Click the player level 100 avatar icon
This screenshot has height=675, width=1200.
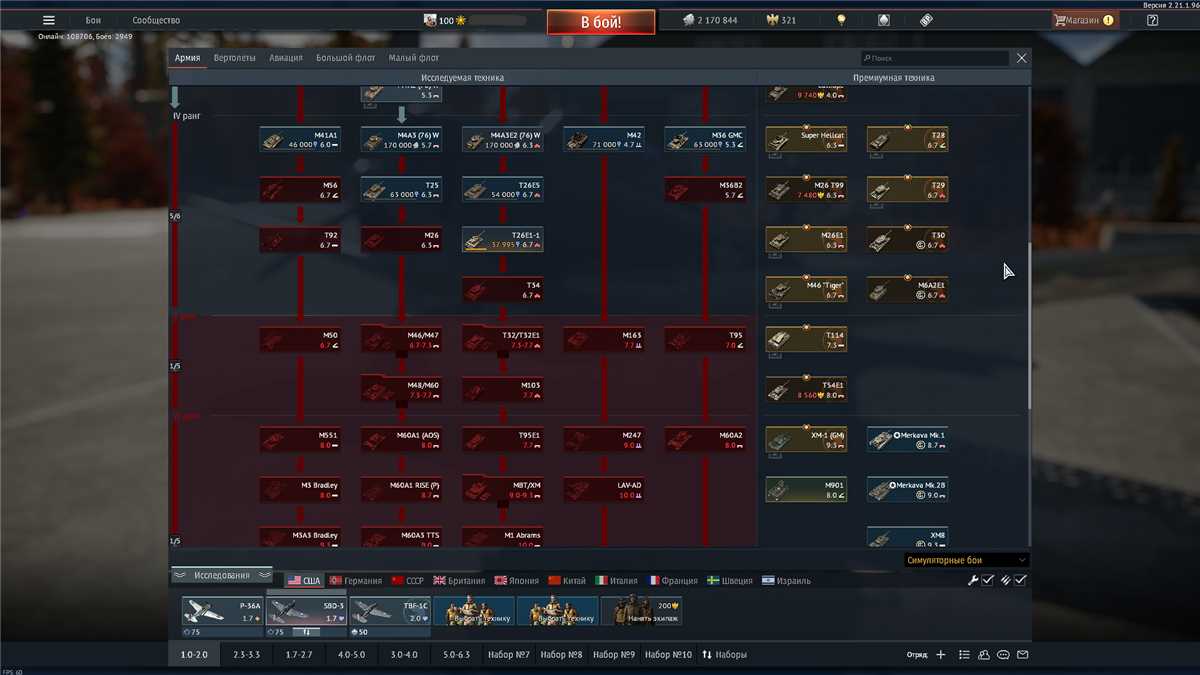430,20
